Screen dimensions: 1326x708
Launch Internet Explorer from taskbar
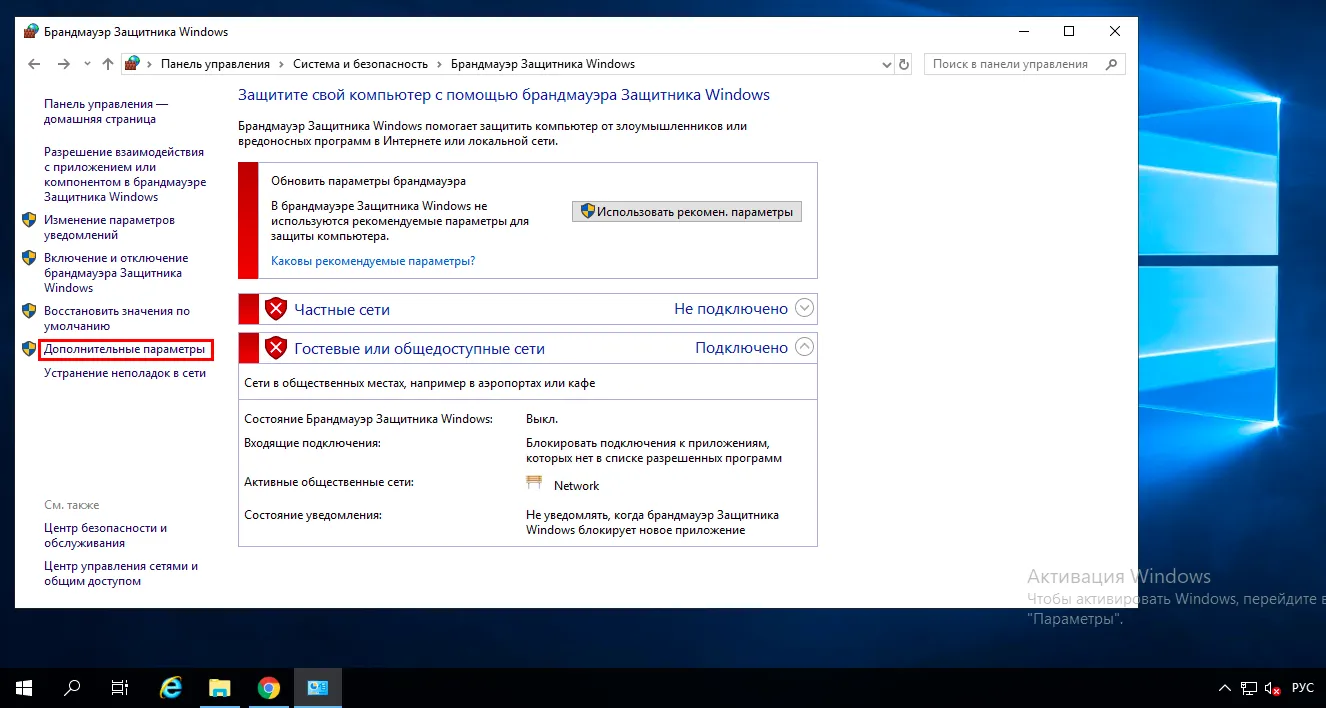pyautogui.click(x=172, y=688)
